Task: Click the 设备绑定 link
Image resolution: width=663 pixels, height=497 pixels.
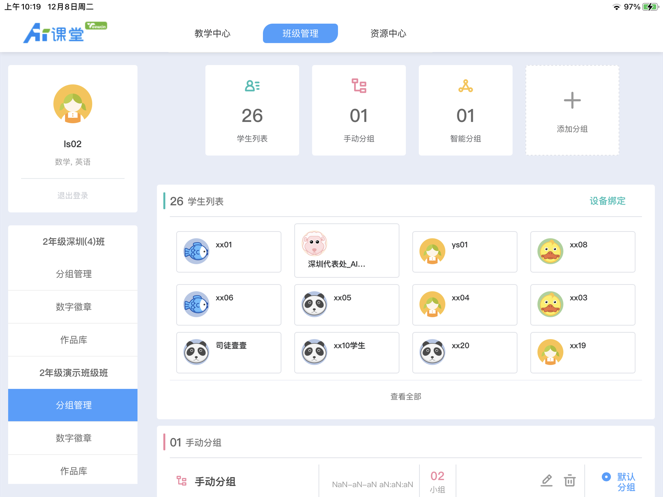Action: tap(607, 201)
